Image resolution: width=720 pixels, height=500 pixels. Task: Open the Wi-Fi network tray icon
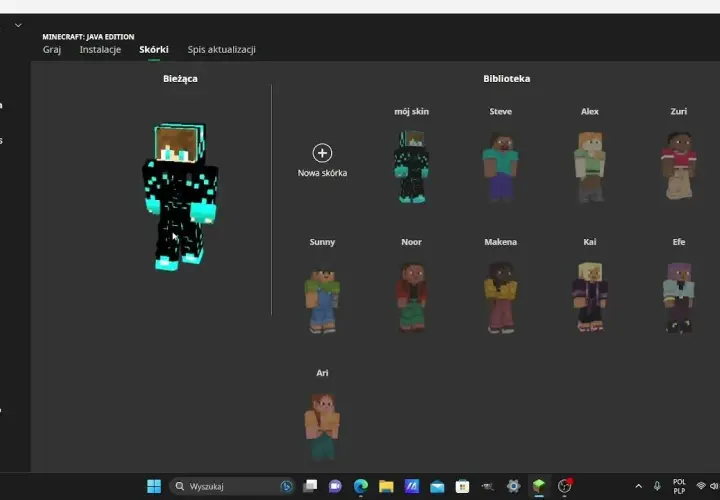point(701,486)
